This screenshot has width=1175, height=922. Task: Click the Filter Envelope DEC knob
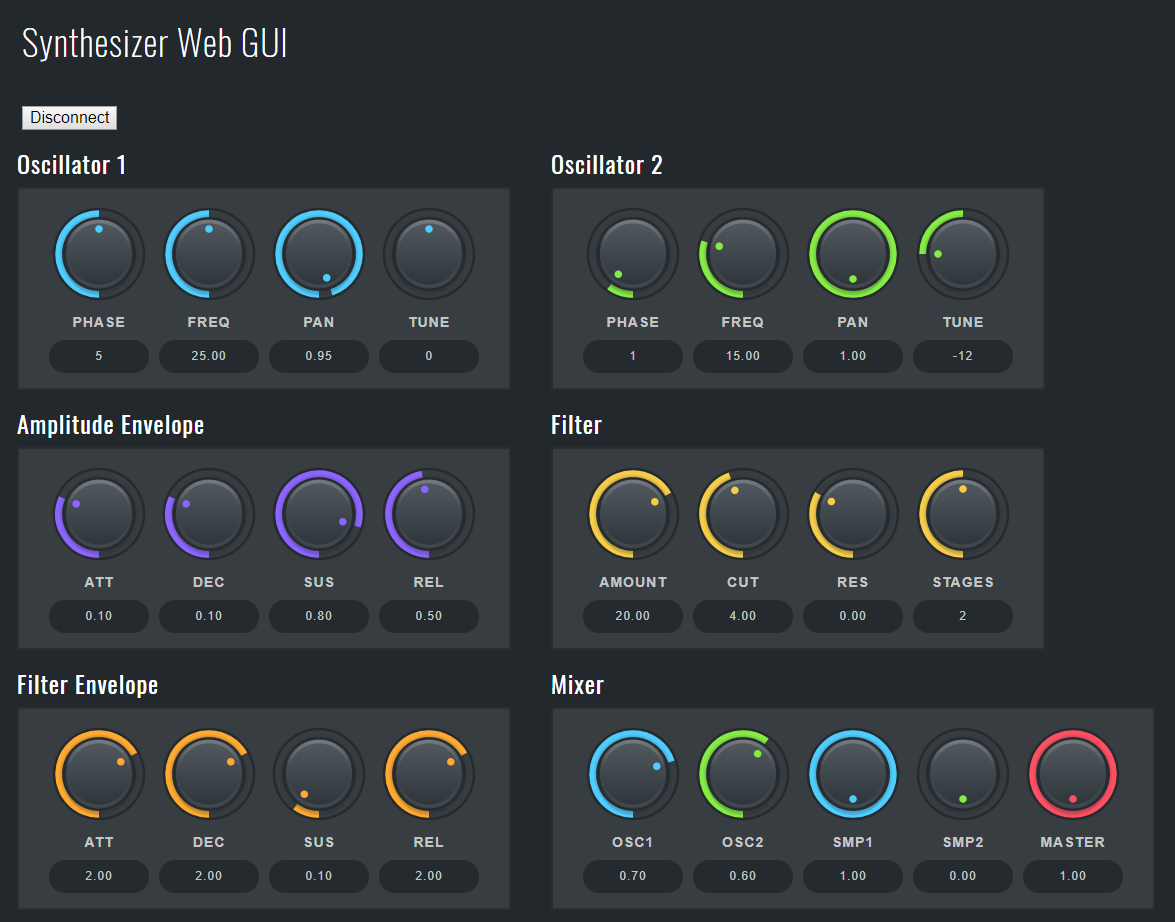click(x=209, y=774)
